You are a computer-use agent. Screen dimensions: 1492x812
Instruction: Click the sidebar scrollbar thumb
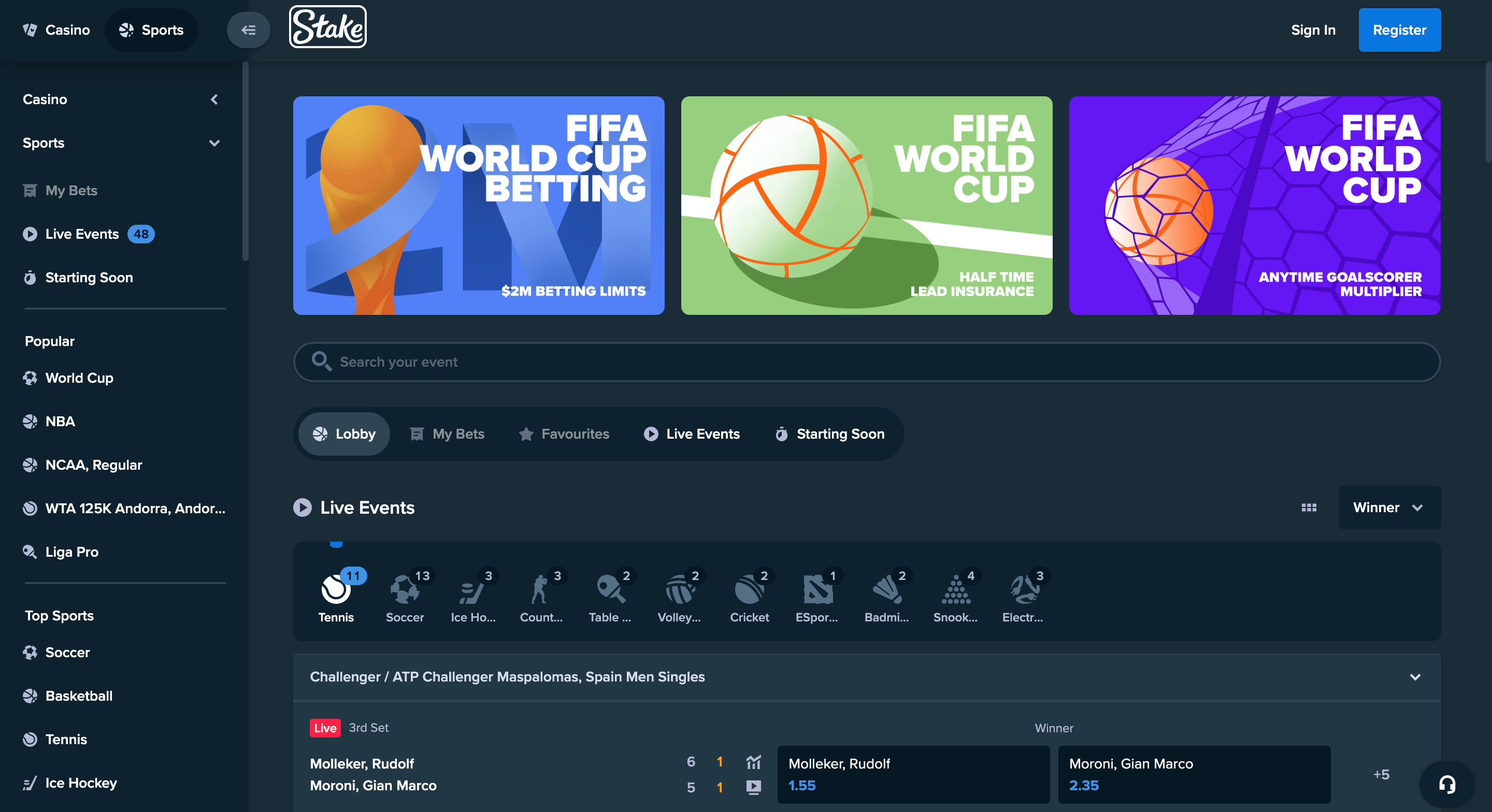[246, 161]
